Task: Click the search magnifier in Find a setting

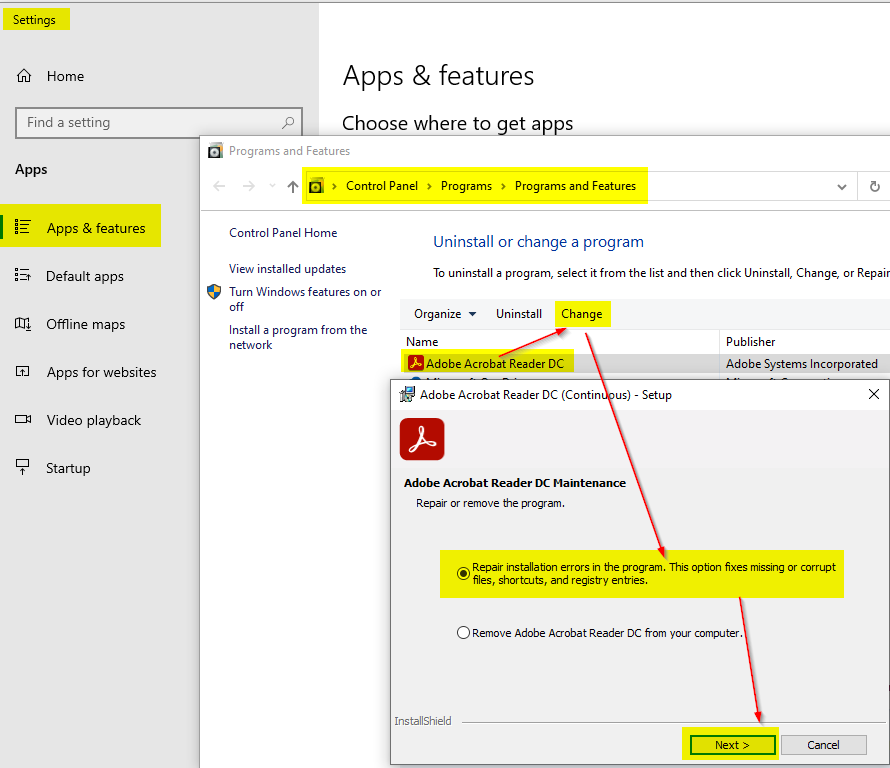Action: (x=288, y=123)
